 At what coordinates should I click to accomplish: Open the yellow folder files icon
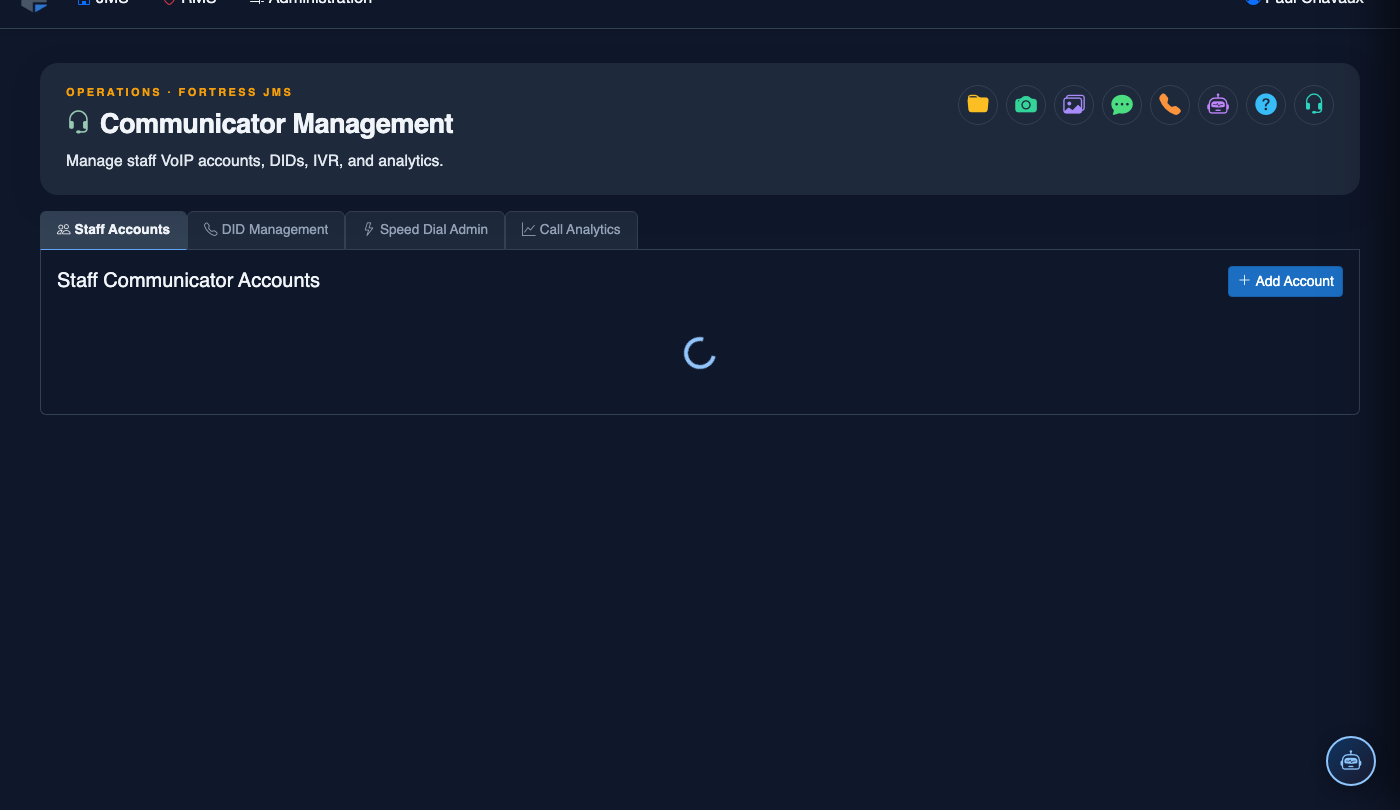(978, 104)
